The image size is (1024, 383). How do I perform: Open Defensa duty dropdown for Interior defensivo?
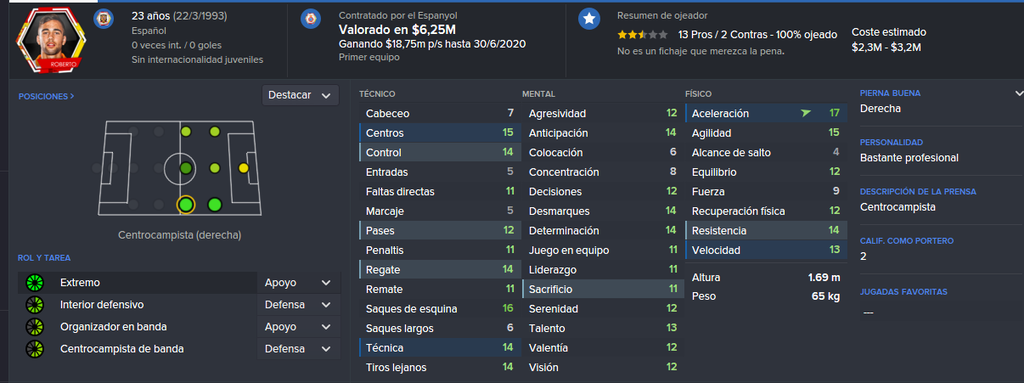(x=299, y=305)
